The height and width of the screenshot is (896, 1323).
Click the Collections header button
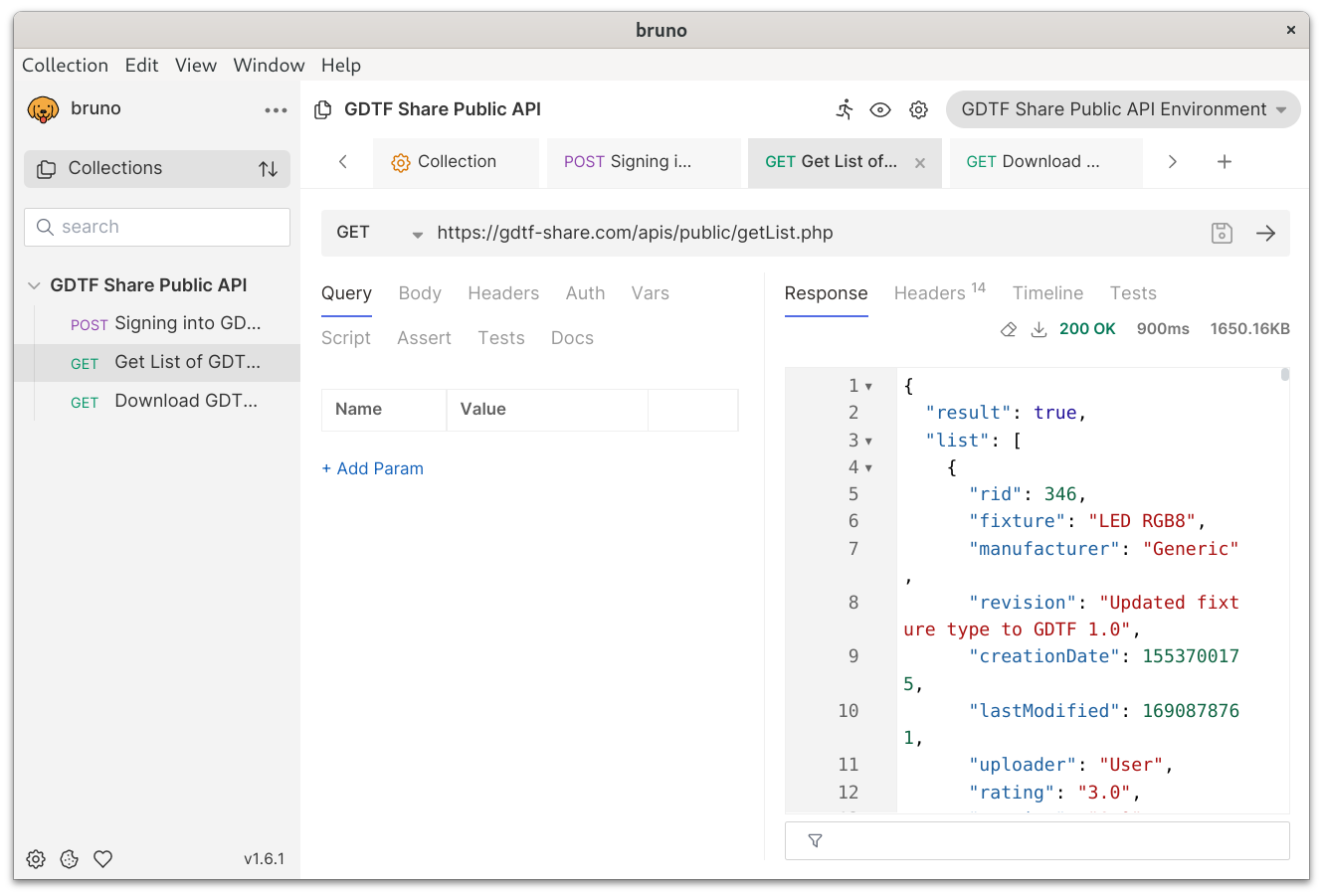pyautogui.click(x=157, y=169)
